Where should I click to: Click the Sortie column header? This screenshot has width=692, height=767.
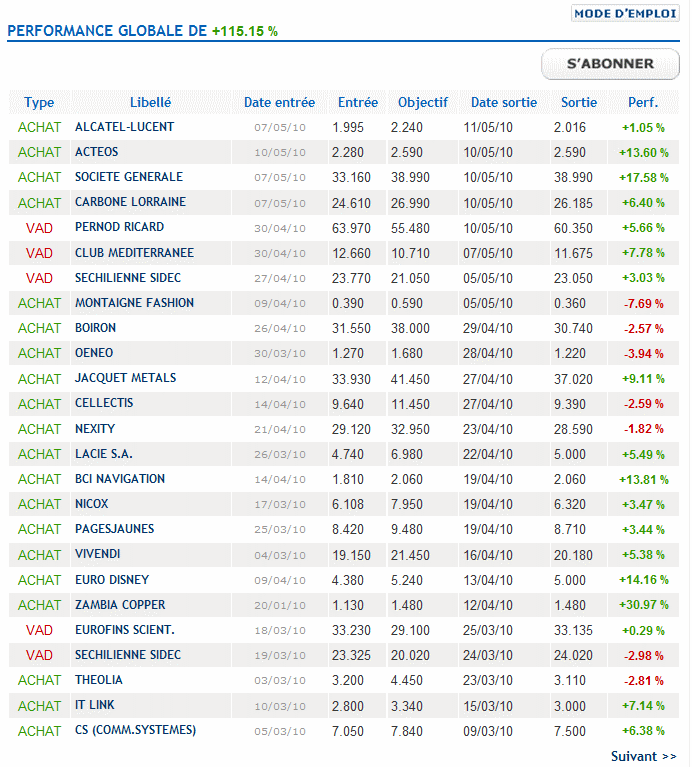(x=579, y=102)
